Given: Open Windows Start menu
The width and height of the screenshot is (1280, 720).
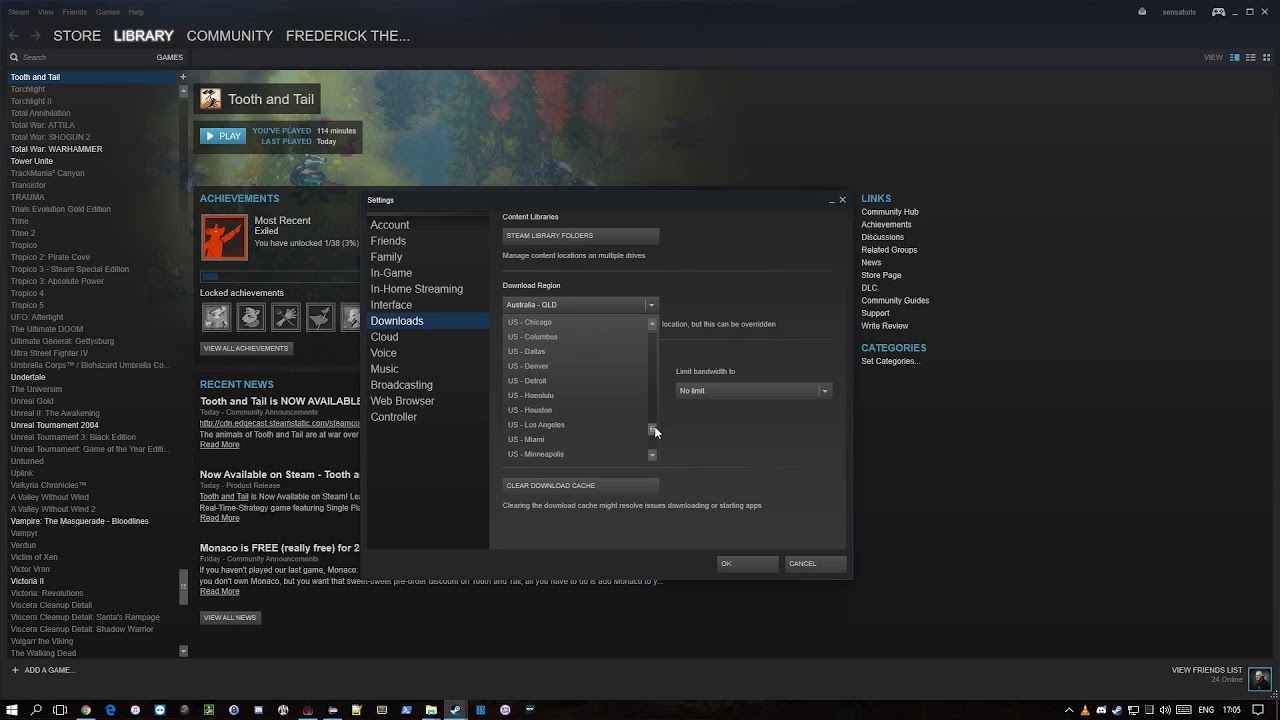Looking at the screenshot, I should coord(12,710).
